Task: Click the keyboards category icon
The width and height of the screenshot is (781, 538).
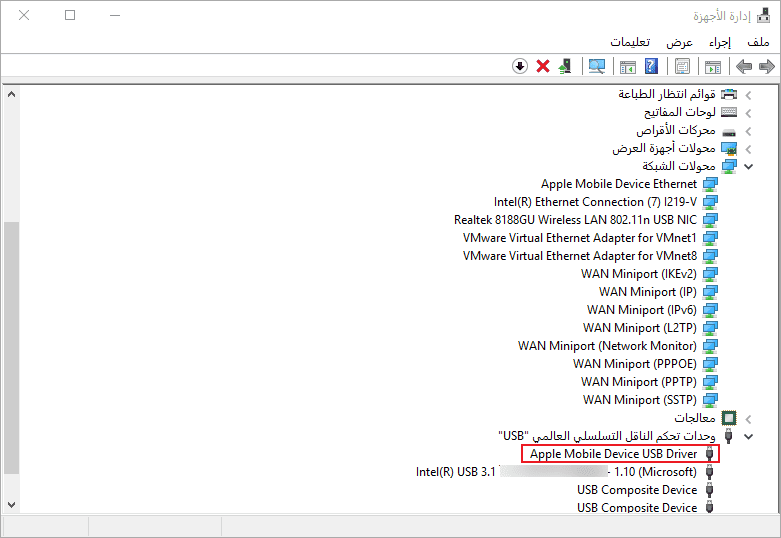Action: [729, 112]
